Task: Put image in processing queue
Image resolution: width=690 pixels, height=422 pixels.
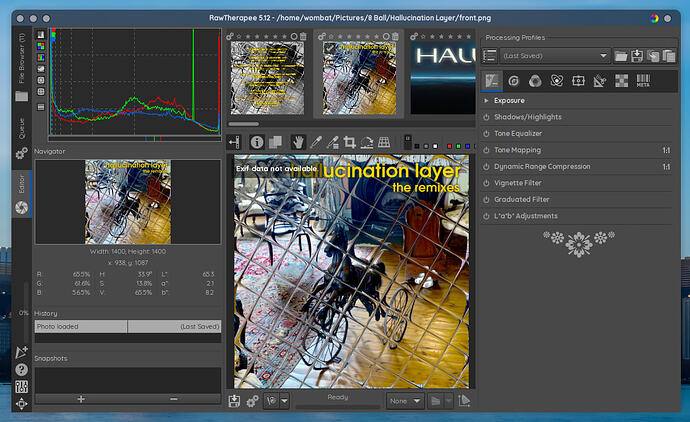Action: click(252, 401)
